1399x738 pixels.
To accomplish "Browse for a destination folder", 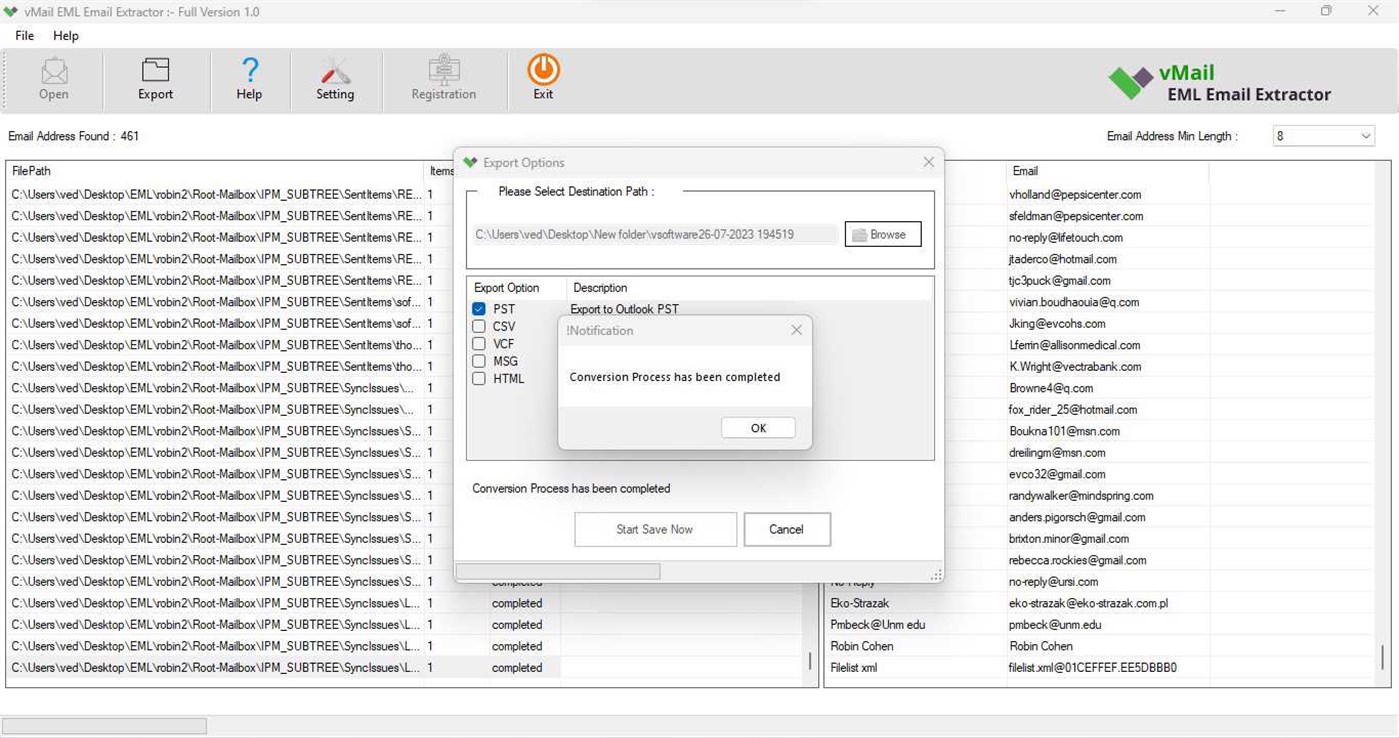I will point(881,233).
